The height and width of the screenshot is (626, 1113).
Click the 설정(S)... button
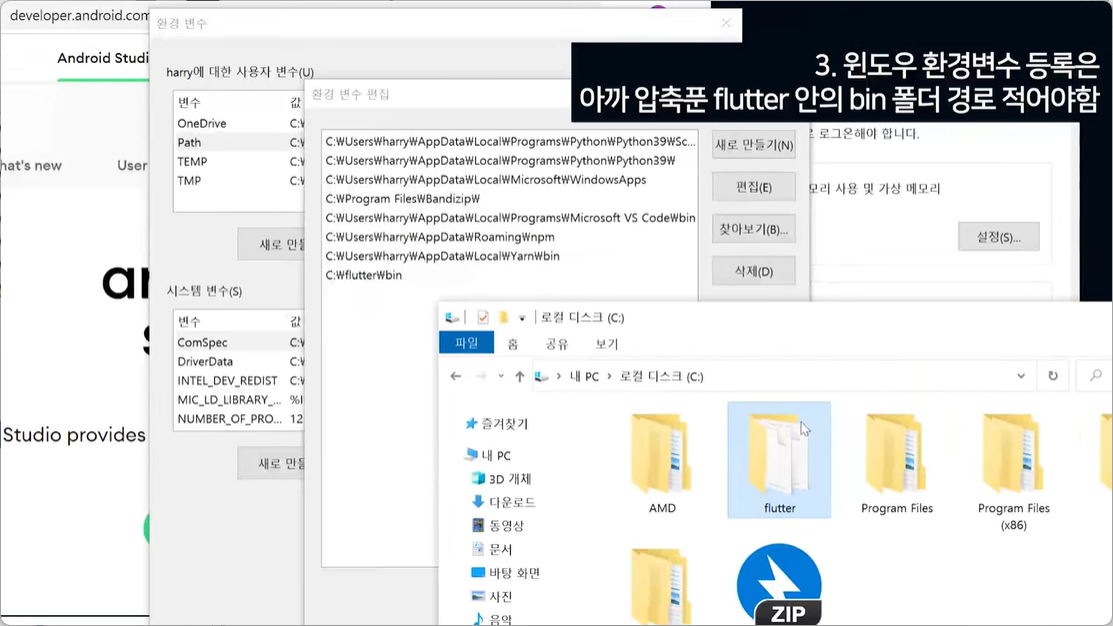pyautogui.click(x=999, y=236)
